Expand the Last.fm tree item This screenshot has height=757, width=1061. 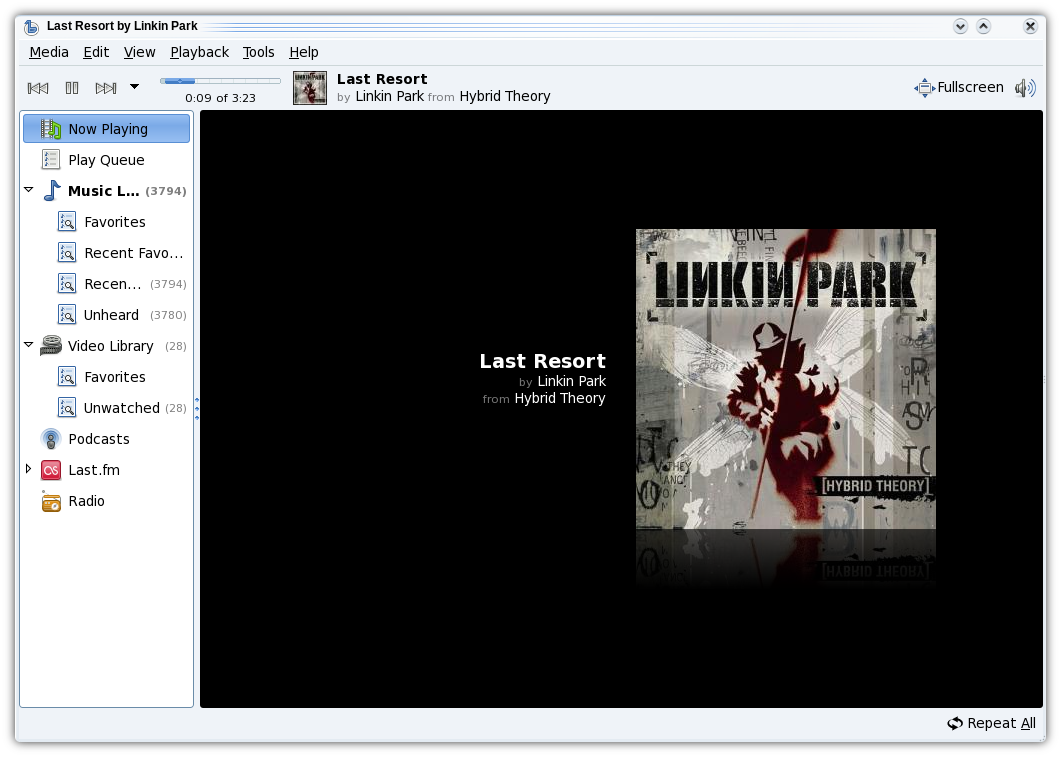pos(28,469)
